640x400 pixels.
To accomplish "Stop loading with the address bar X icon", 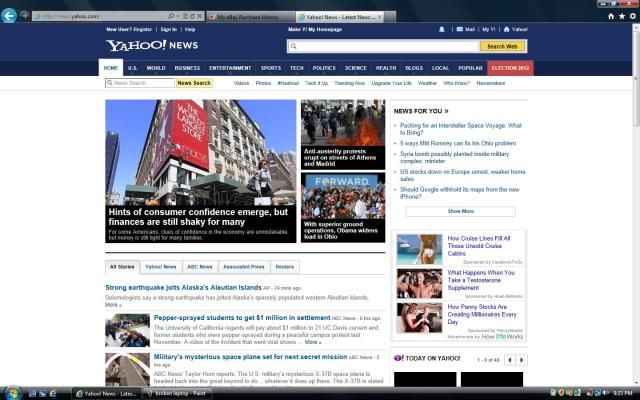I will (200, 16).
